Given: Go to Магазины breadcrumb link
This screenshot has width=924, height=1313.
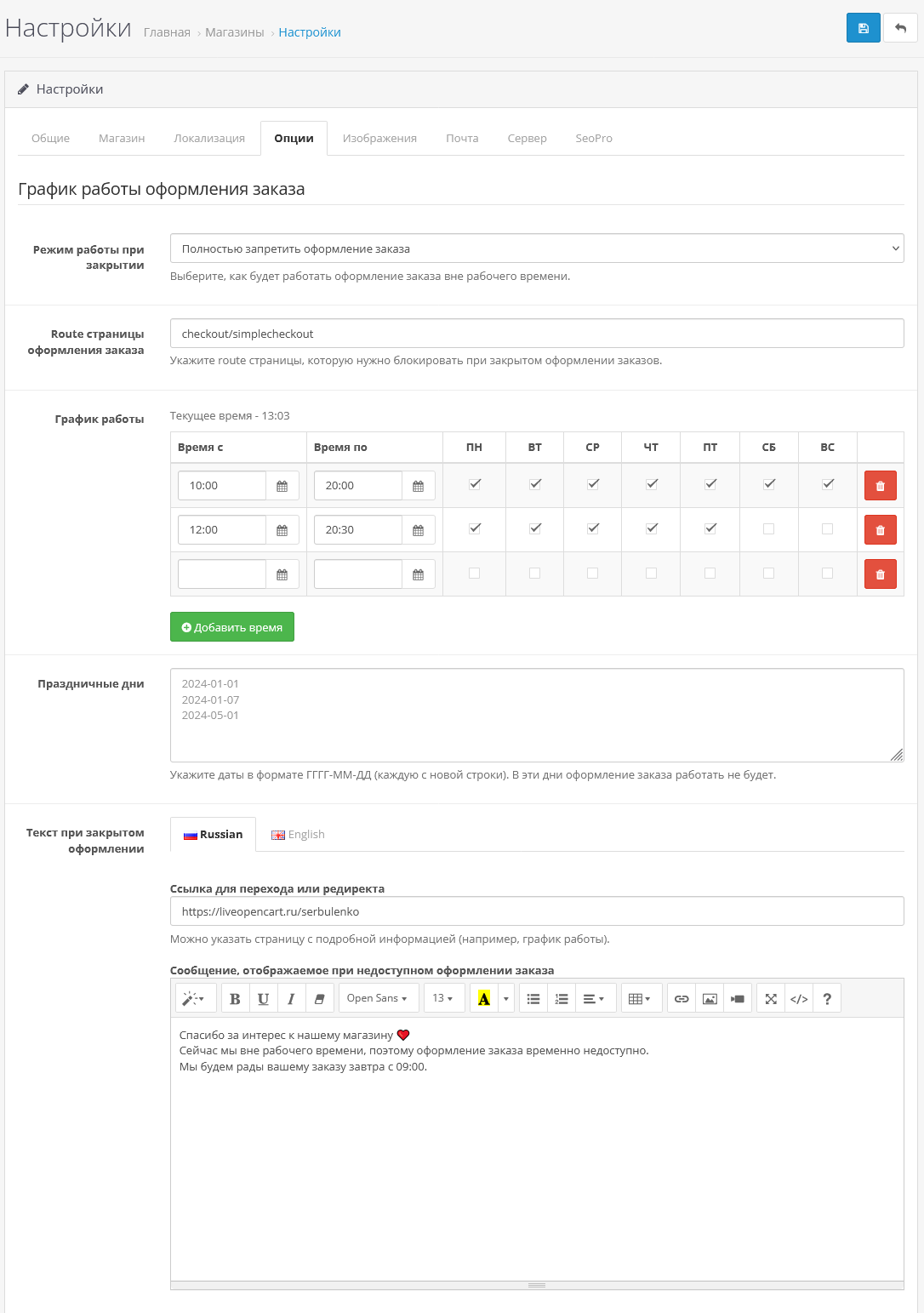Looking at the screenshot, I should [x=234, y=32].
